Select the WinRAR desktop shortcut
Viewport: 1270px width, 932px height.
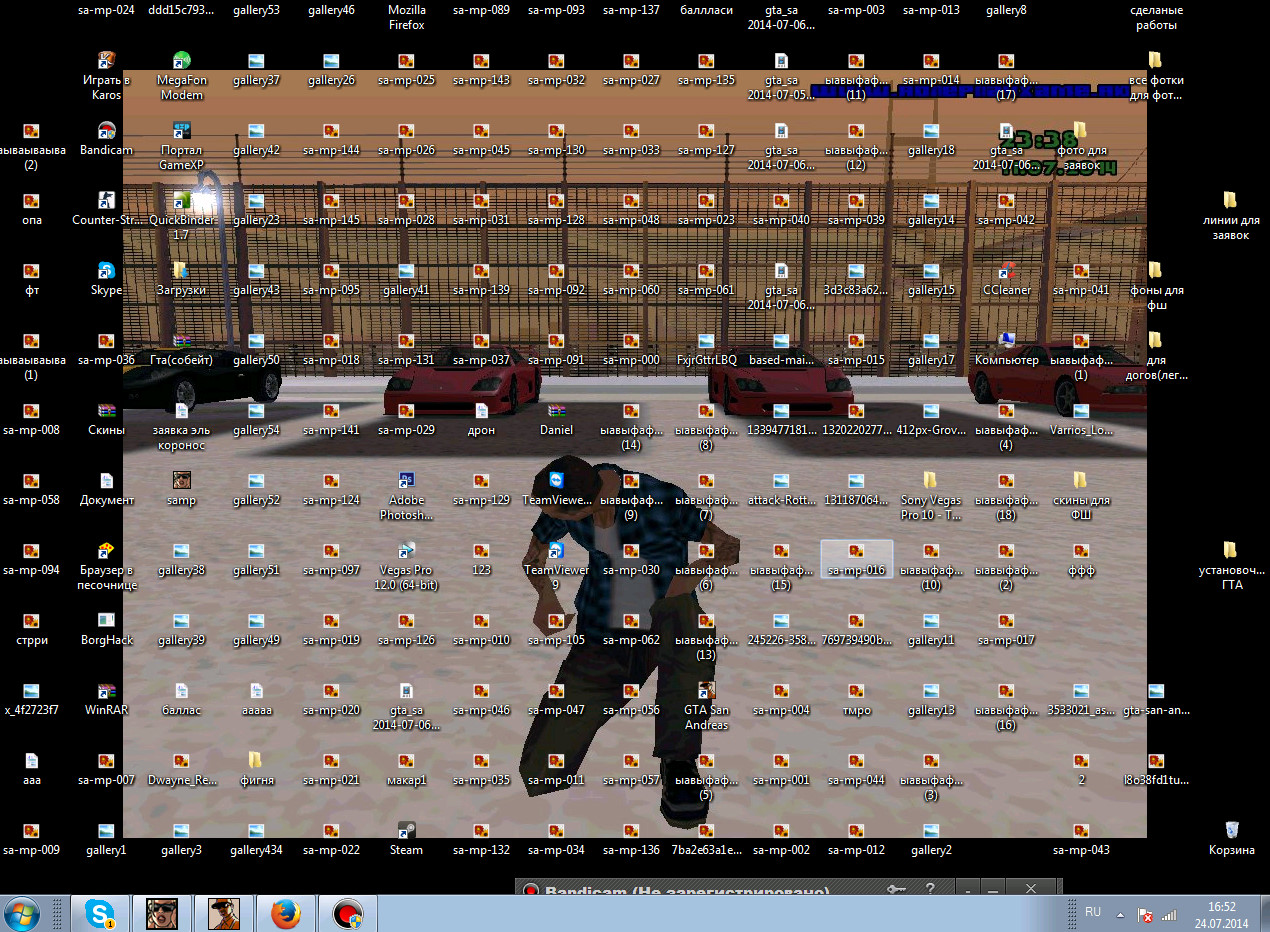[106, 698]
